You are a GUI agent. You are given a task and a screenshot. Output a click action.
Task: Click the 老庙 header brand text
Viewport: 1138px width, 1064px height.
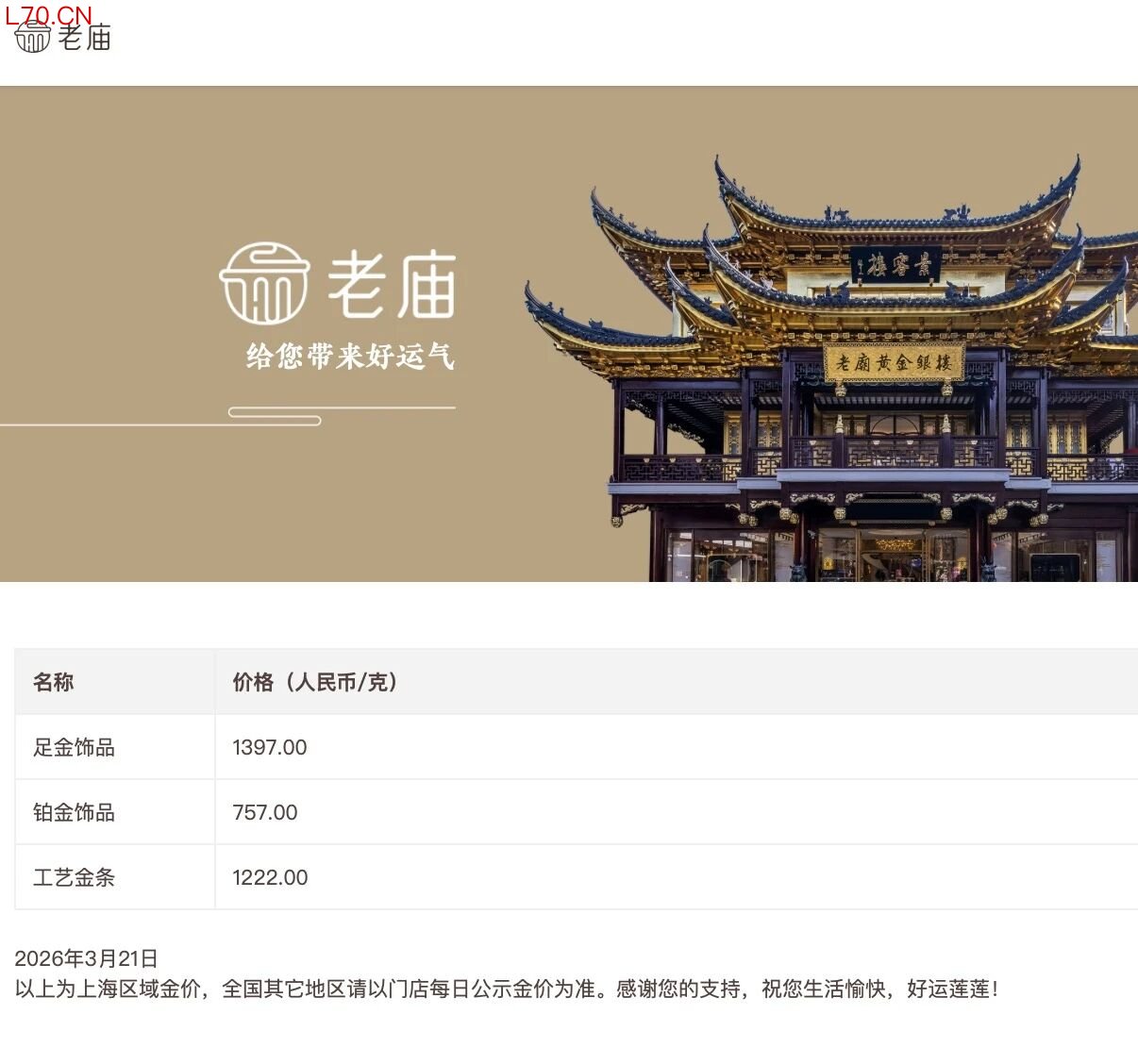click(x=85, y=38)
